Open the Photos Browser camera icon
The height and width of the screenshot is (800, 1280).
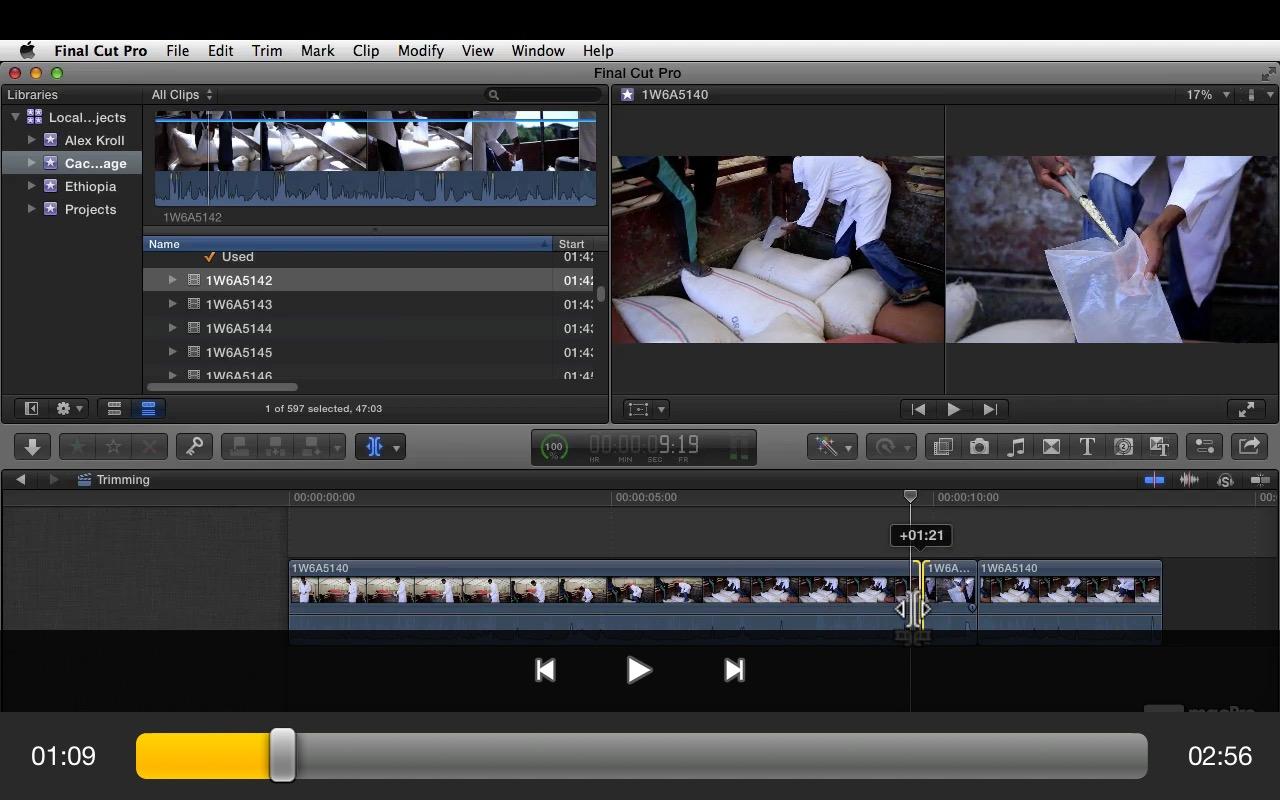(979, 447)
